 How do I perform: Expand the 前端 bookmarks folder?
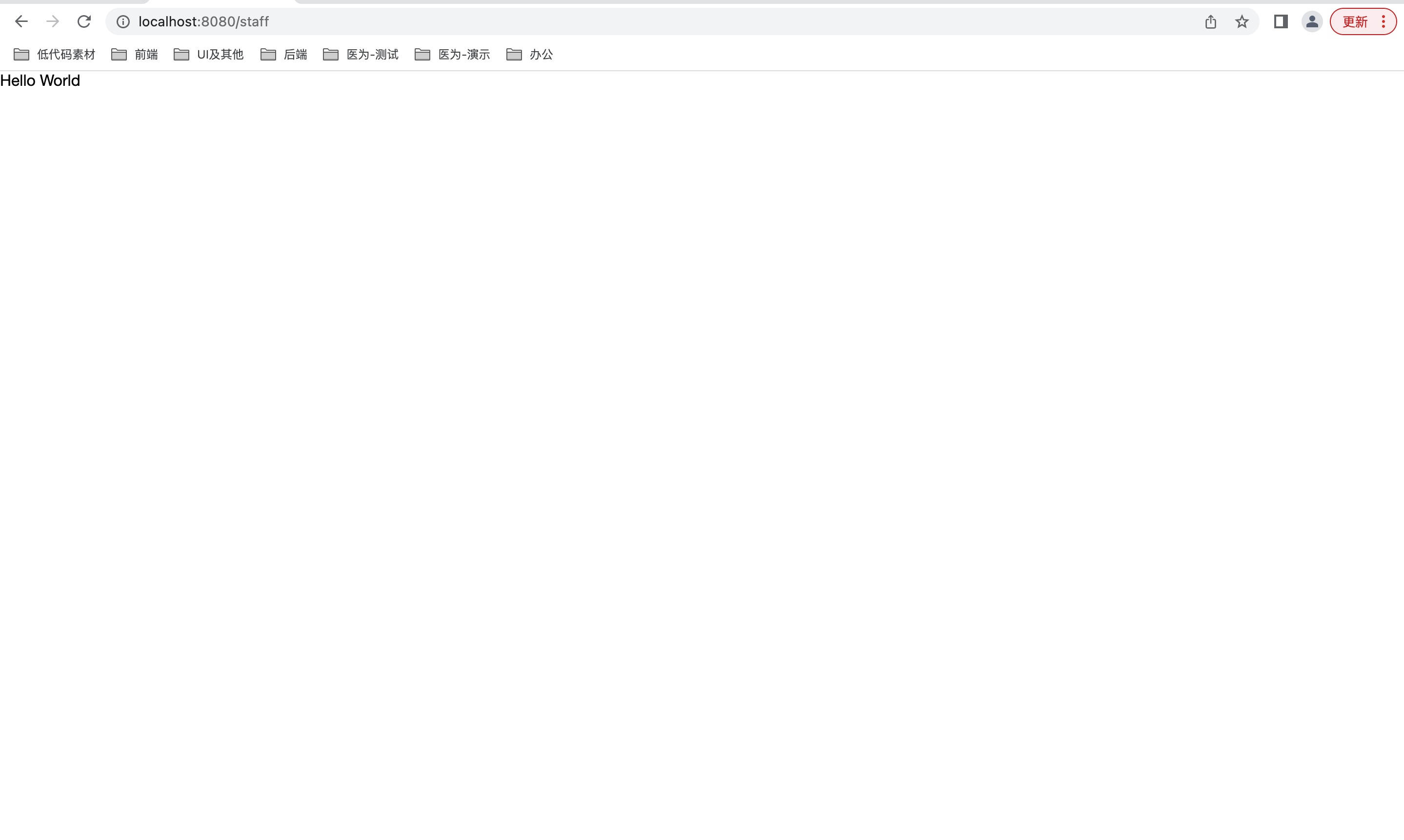click(134, 54)
